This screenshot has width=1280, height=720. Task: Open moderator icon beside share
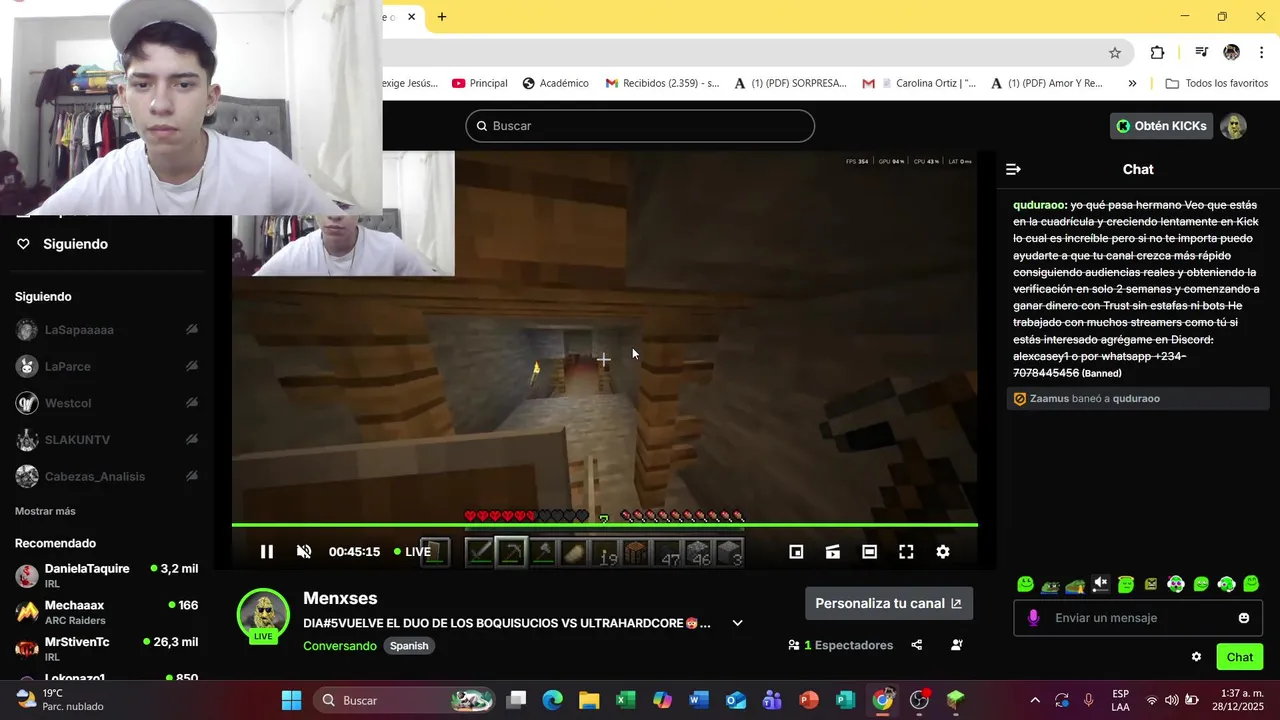pos(957,645)
